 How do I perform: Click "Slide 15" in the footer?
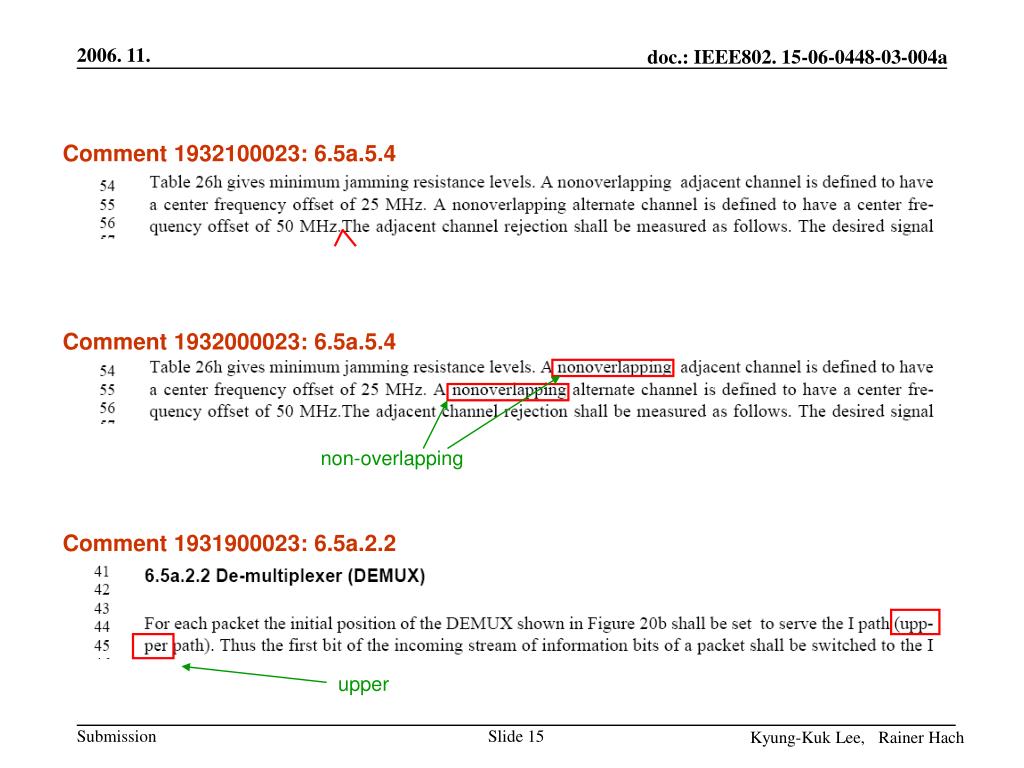pyautogui.click(x=515, y=737)
